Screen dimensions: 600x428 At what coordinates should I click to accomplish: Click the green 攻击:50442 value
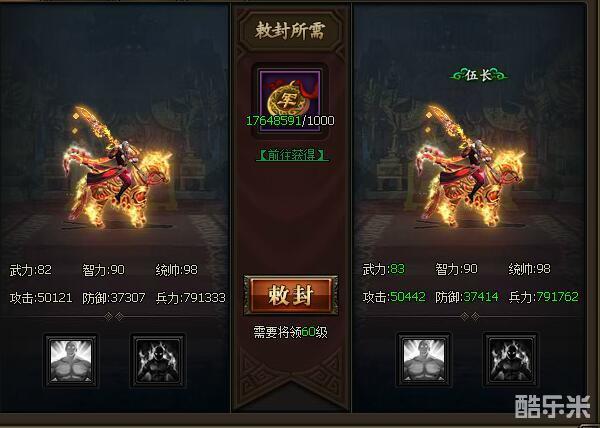click(394, 297)
